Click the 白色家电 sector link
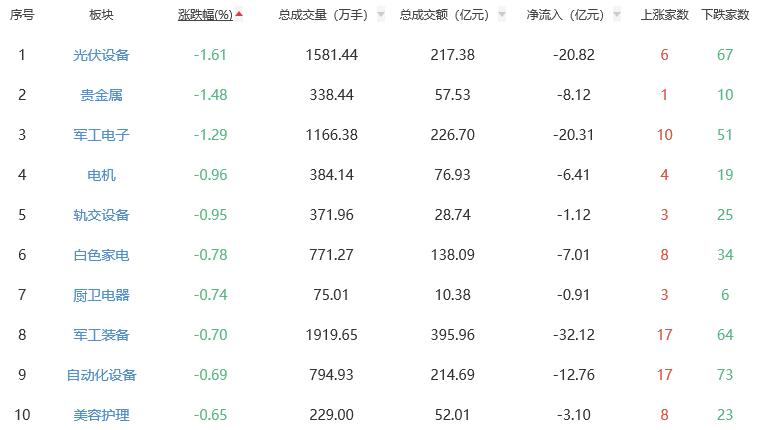 click(x=101, y=255)
